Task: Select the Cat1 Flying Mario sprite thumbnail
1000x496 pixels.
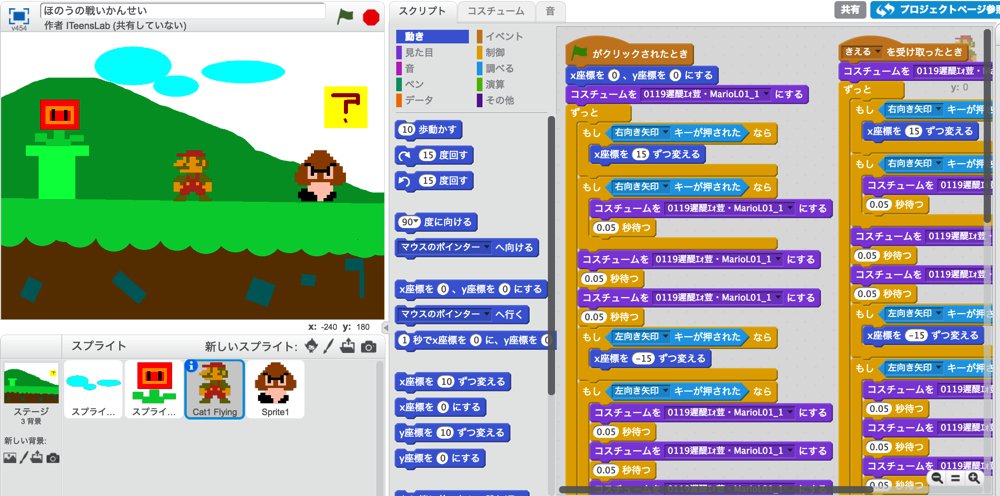Action: [x=214, y=389]
